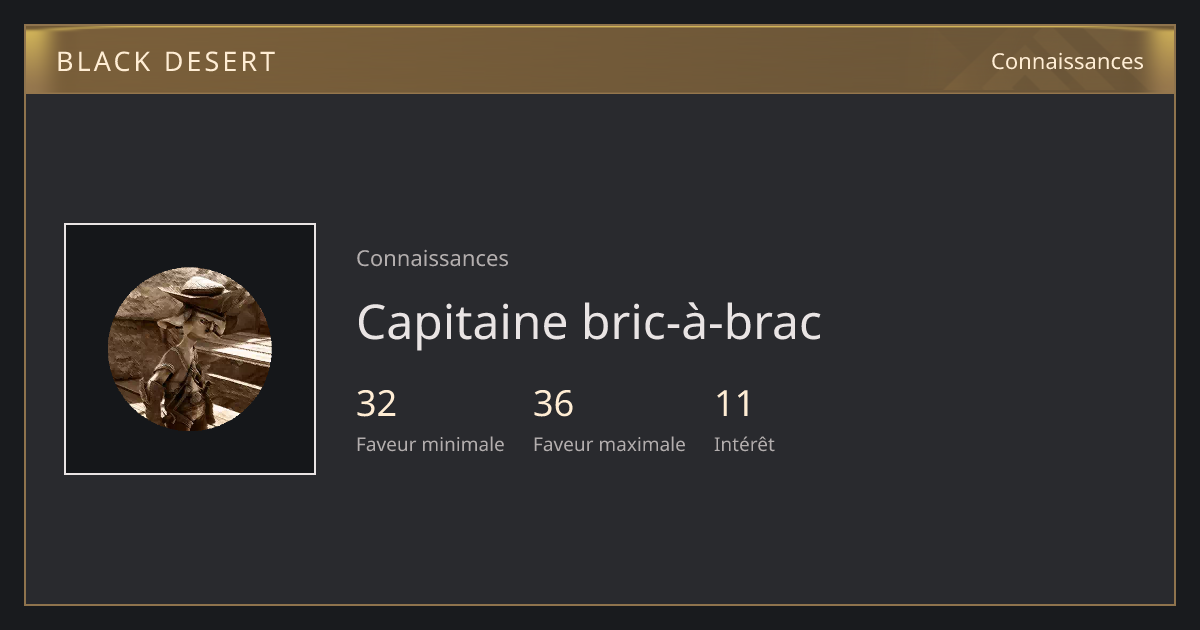Click the white-bordered portrait frame
The height and width of the screenshot is (630, 1200).
(190, 349)
